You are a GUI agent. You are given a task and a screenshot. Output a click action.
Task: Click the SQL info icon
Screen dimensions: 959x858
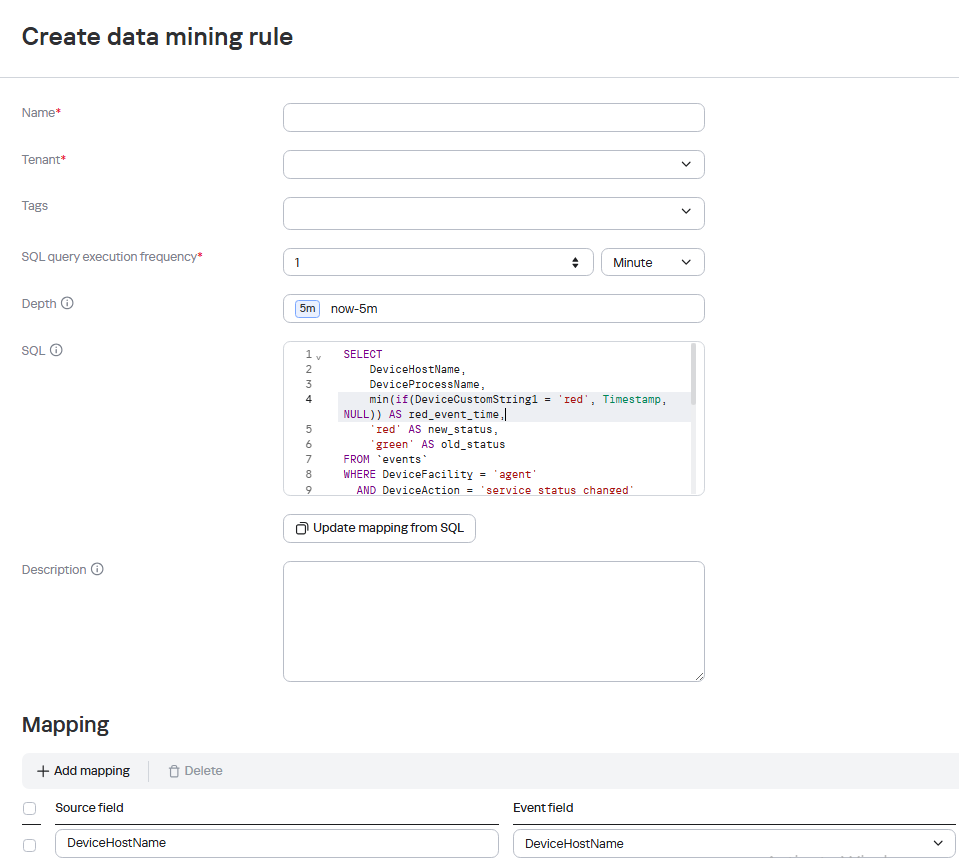point(56,350)
